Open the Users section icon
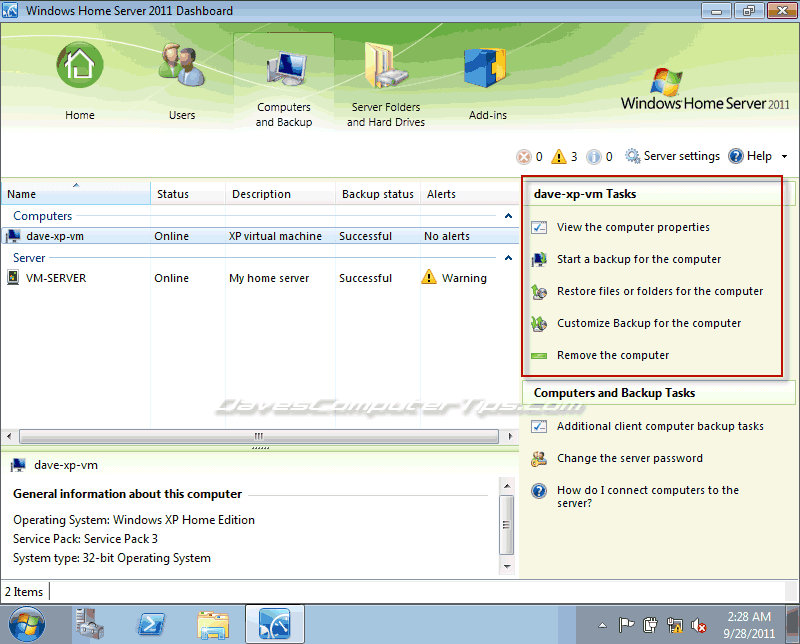The height and width of the screenshot is (644, 800). [x=182, y=66]
